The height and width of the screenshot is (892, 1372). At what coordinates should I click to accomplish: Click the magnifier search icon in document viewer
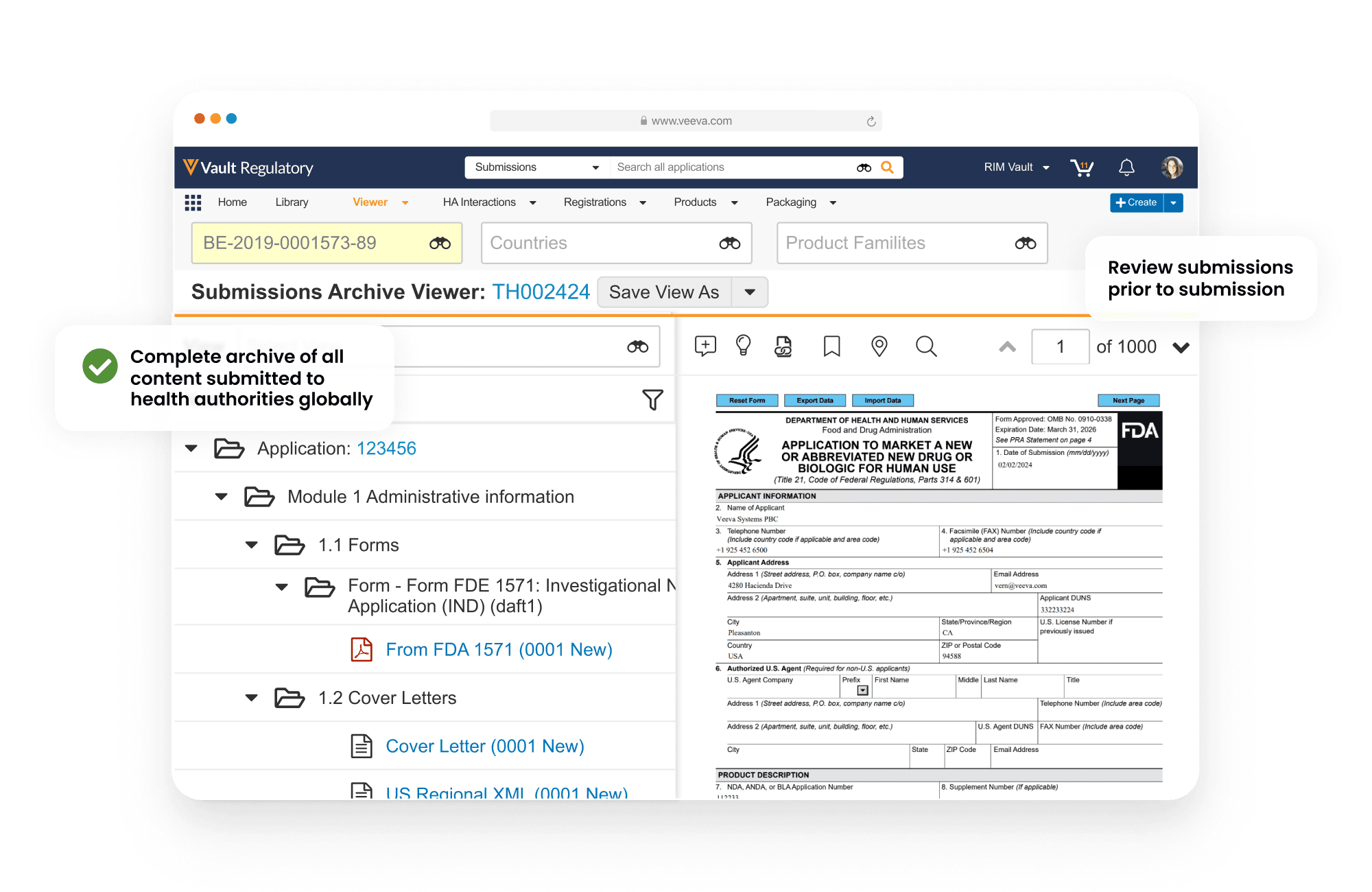926,346
